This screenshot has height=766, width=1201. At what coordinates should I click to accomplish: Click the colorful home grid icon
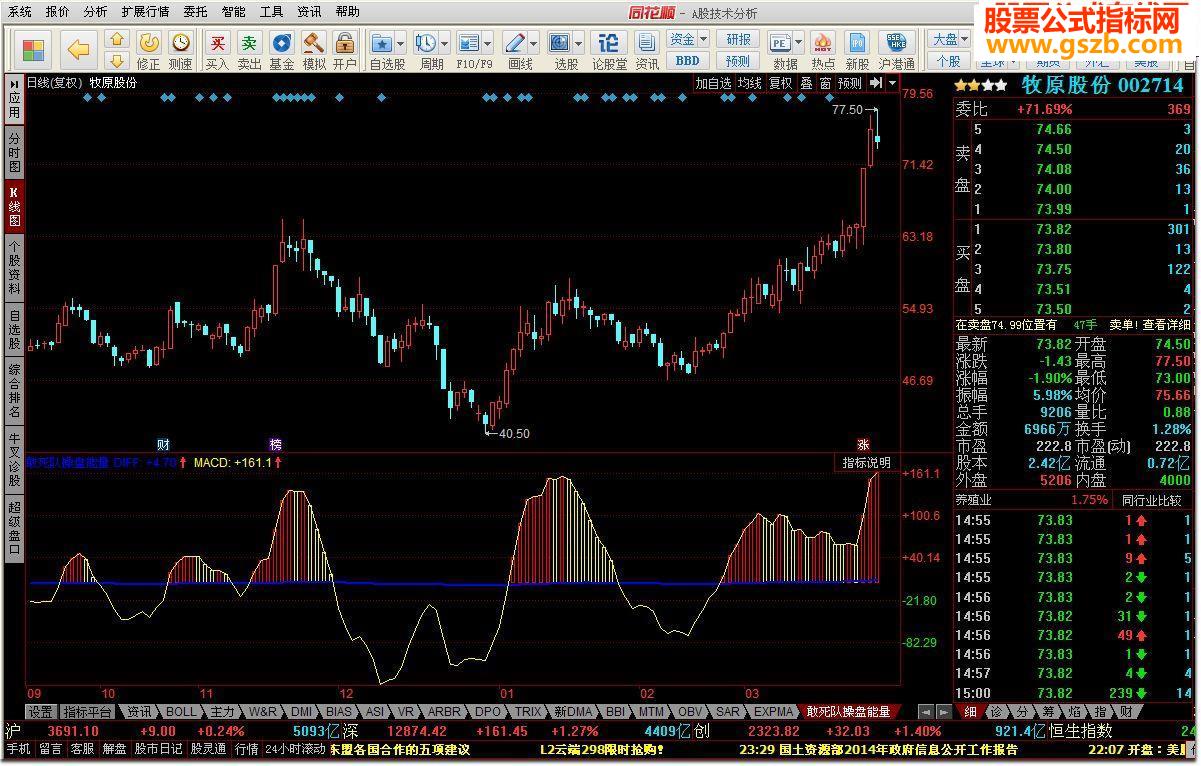pos(34,50)
